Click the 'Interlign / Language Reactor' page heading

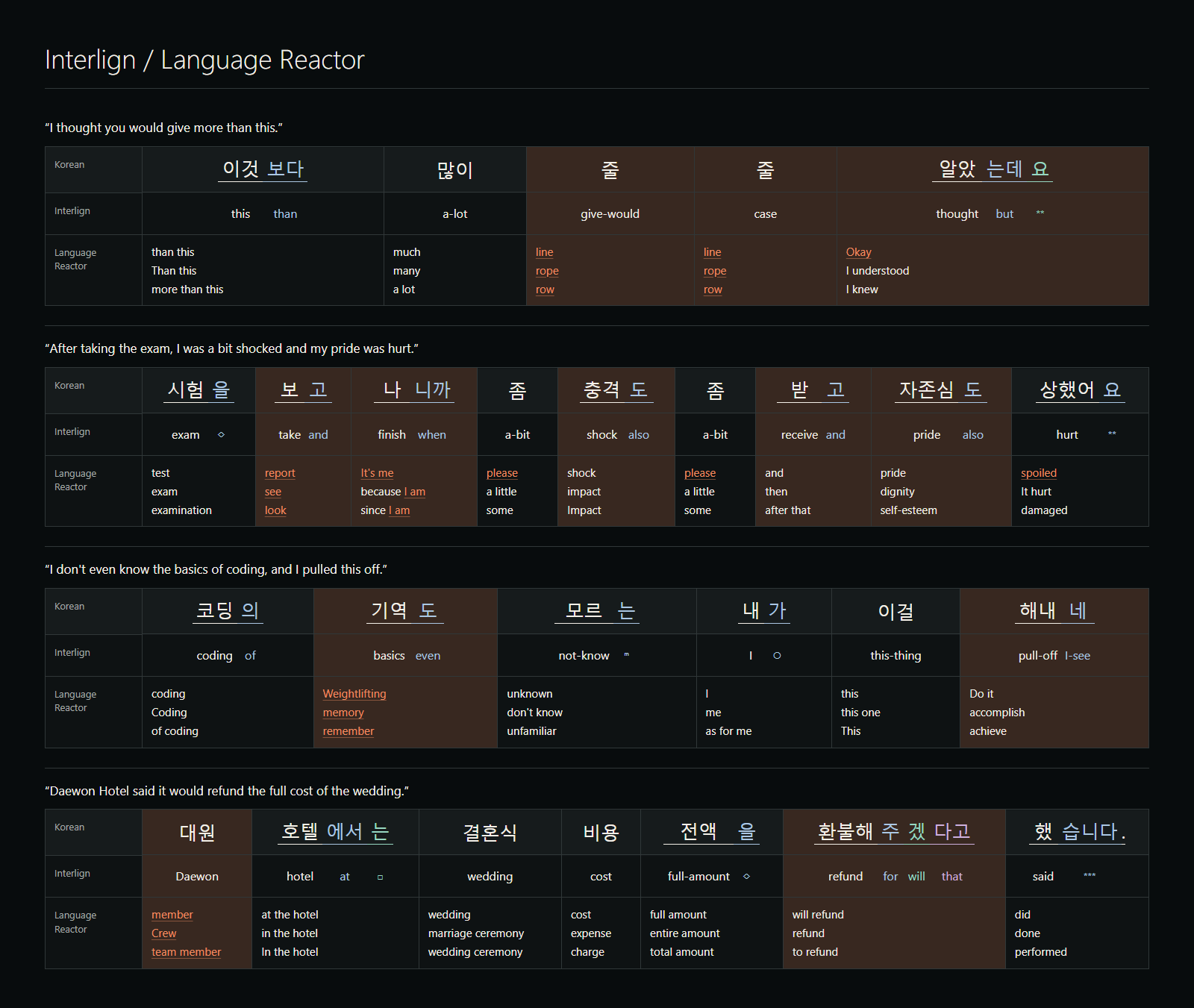tap(204, 60)
